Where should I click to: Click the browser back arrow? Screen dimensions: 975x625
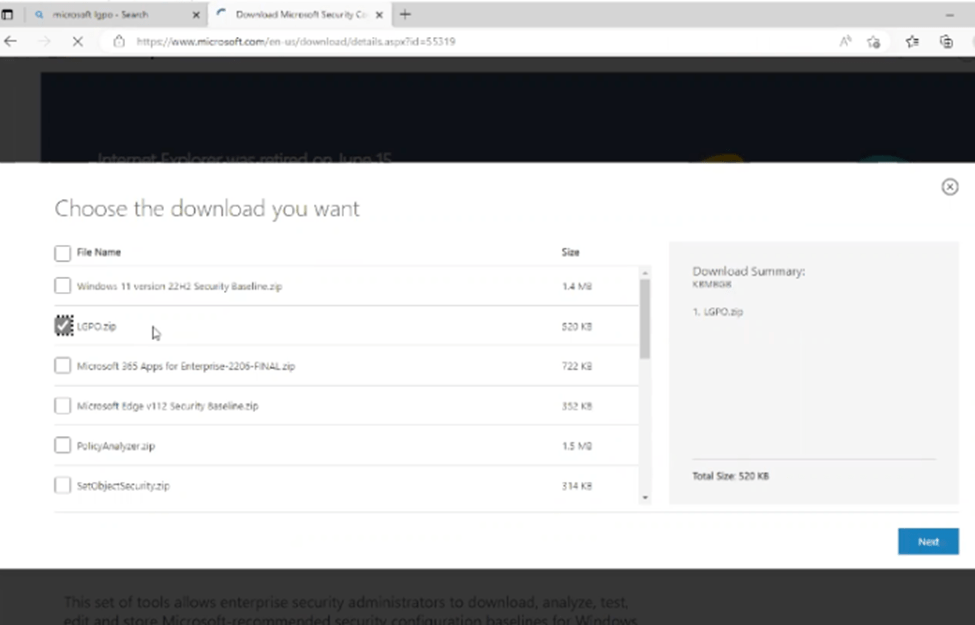click(11, 41)
